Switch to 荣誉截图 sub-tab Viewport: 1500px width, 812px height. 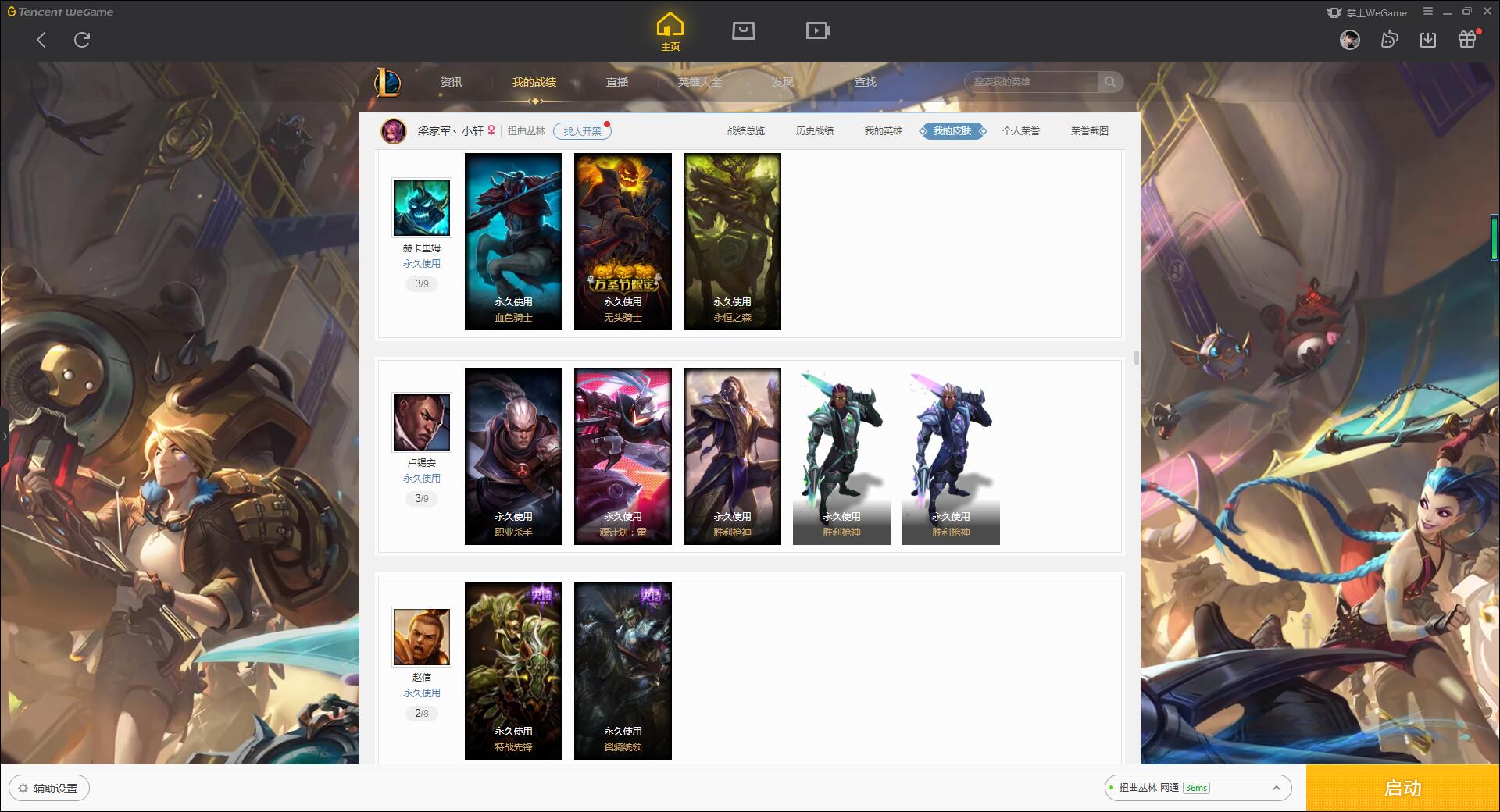[x=1090, y=131]
